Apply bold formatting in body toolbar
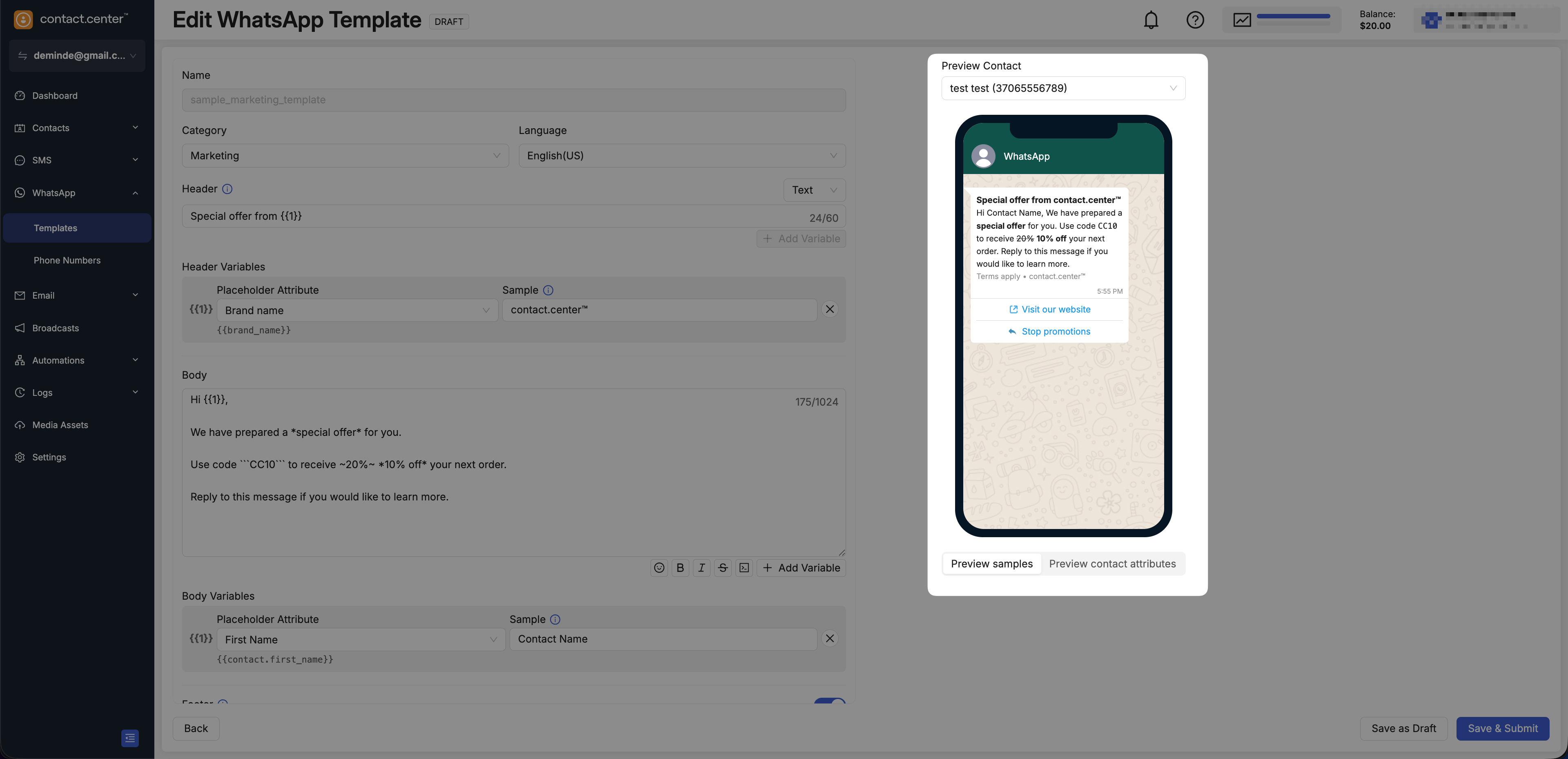Viewport: 1568px width, 759px height. (x=680, y=568)
